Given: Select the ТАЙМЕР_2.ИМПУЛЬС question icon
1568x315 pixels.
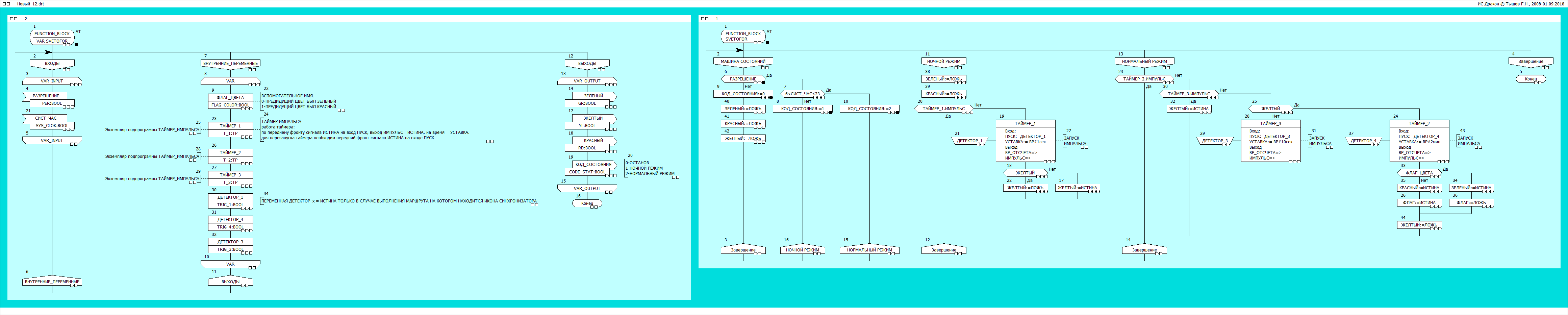Looking at the screenshot, I should pos(1144,79).
